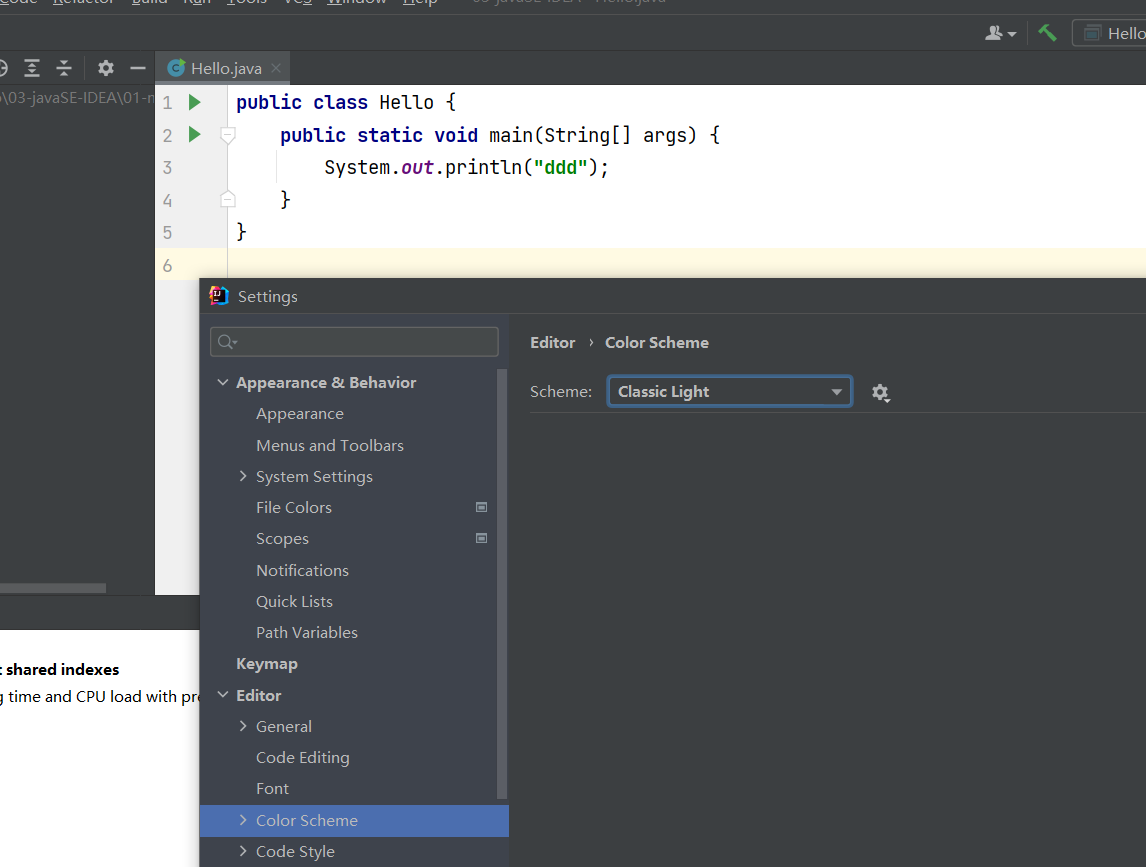Open the Scopes settings page
This screenshot has width=1146, height=867.
click(282, 539)
